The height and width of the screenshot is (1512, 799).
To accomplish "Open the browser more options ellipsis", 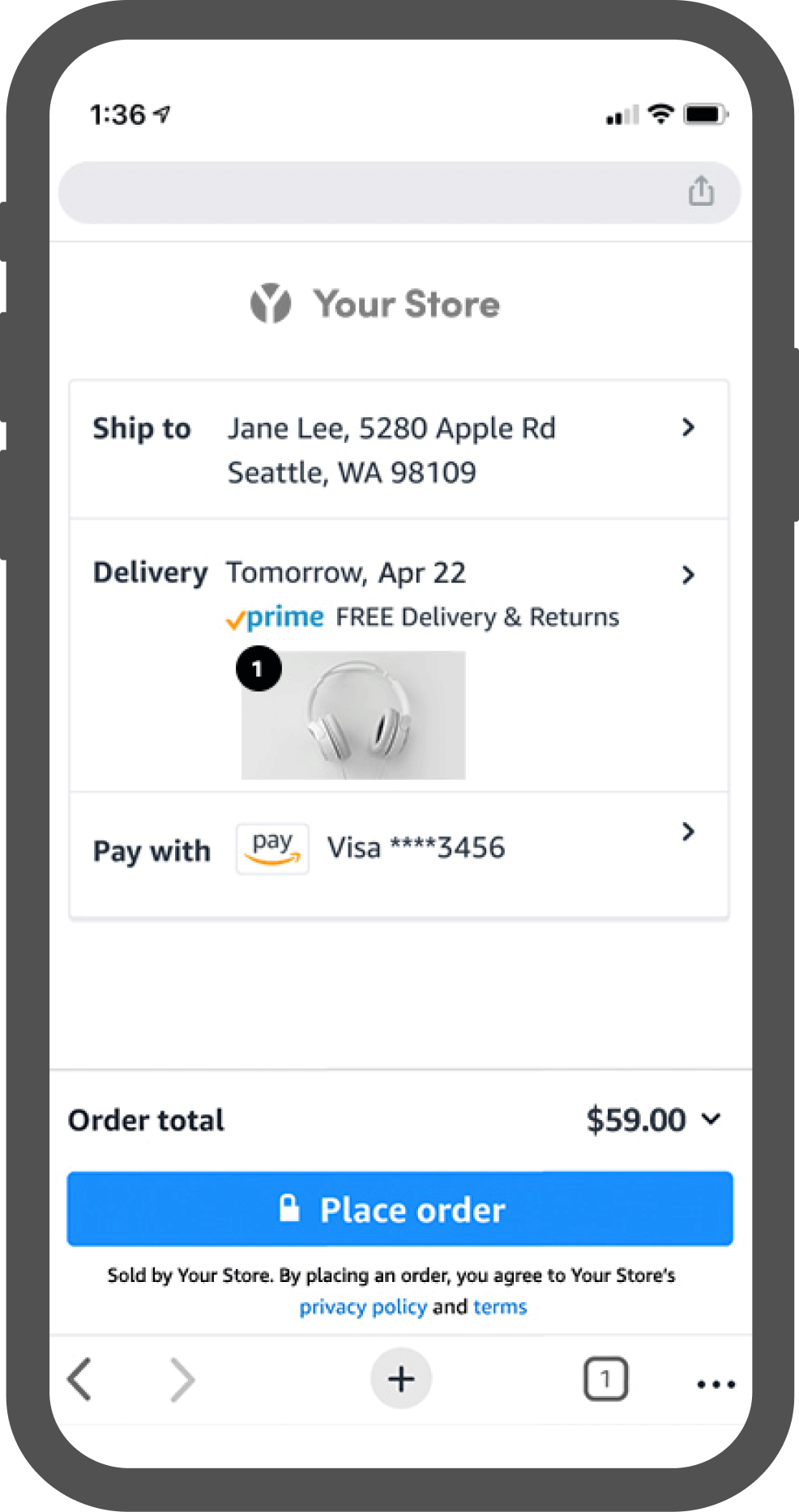I will point(715,1383).
